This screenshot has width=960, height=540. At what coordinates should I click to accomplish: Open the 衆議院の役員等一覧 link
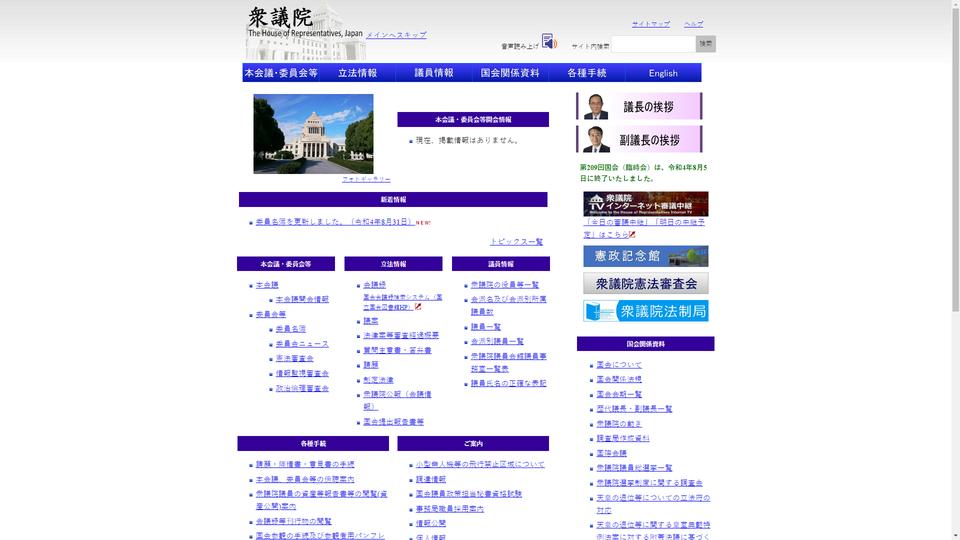505,285
